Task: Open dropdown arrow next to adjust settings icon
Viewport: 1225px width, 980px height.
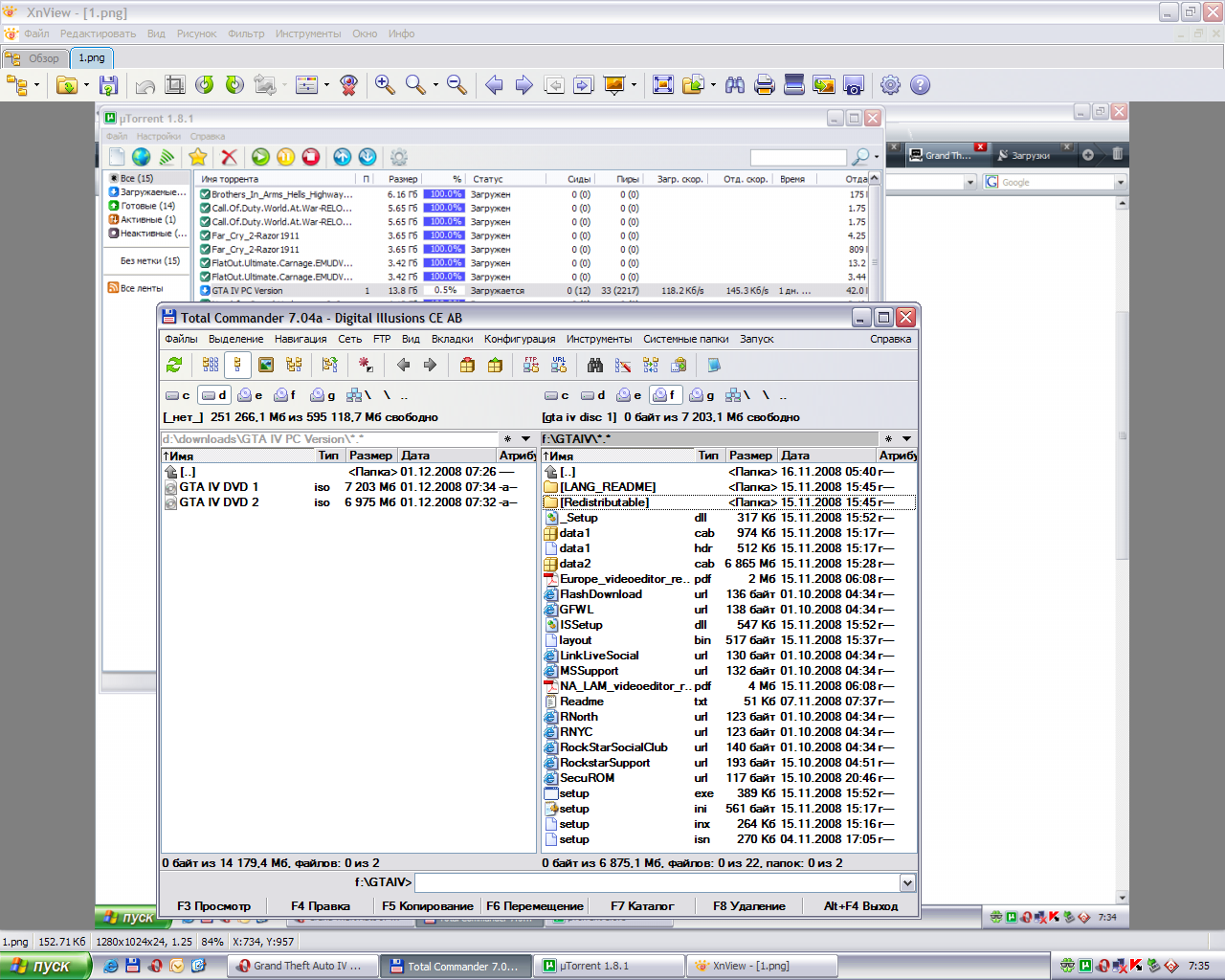Action: point(326,85)
